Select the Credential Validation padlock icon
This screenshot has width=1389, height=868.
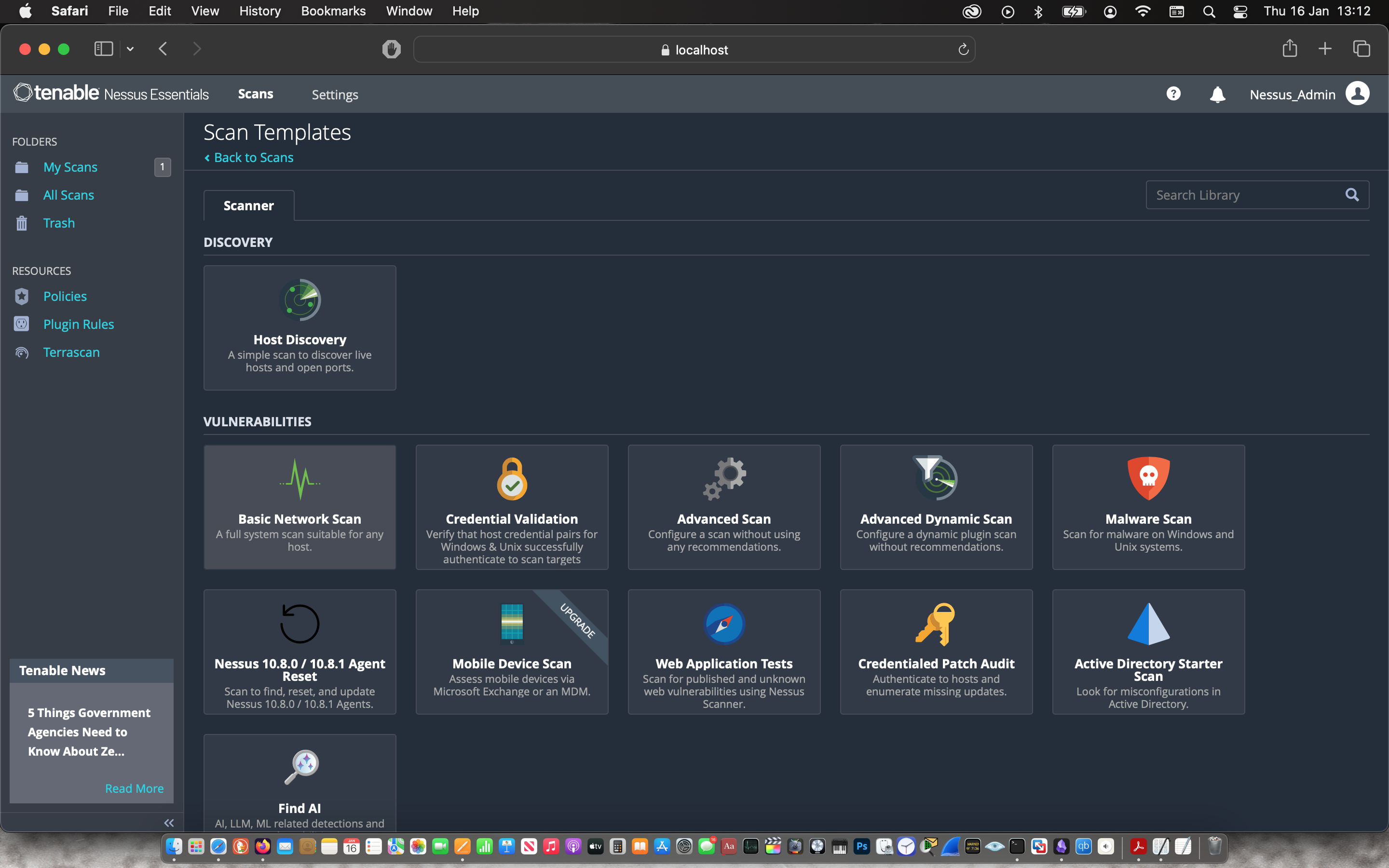click(x=511, y=478)
